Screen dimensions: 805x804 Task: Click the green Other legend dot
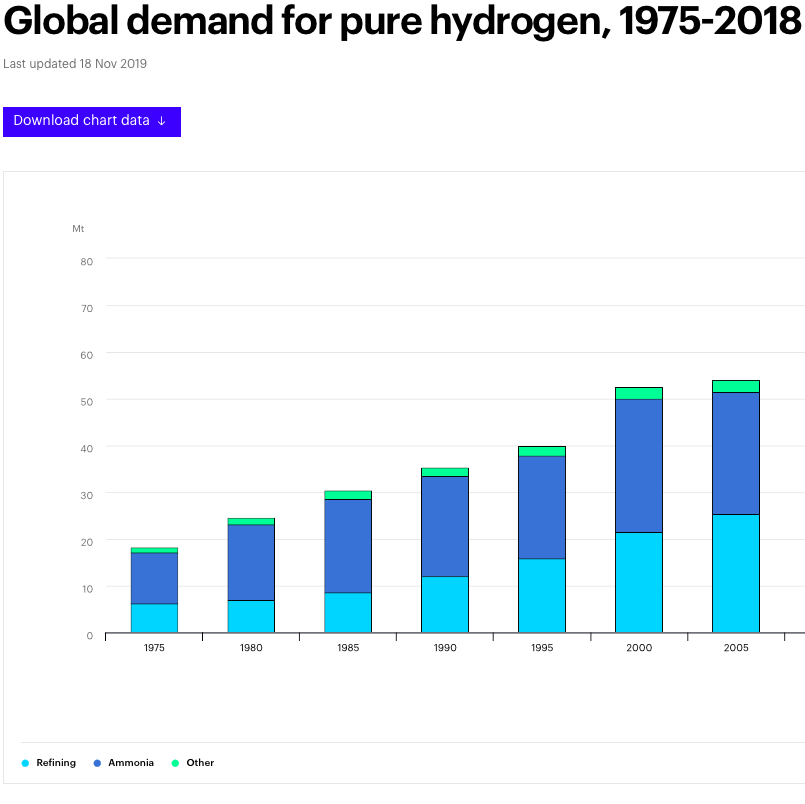pos(175,763)
